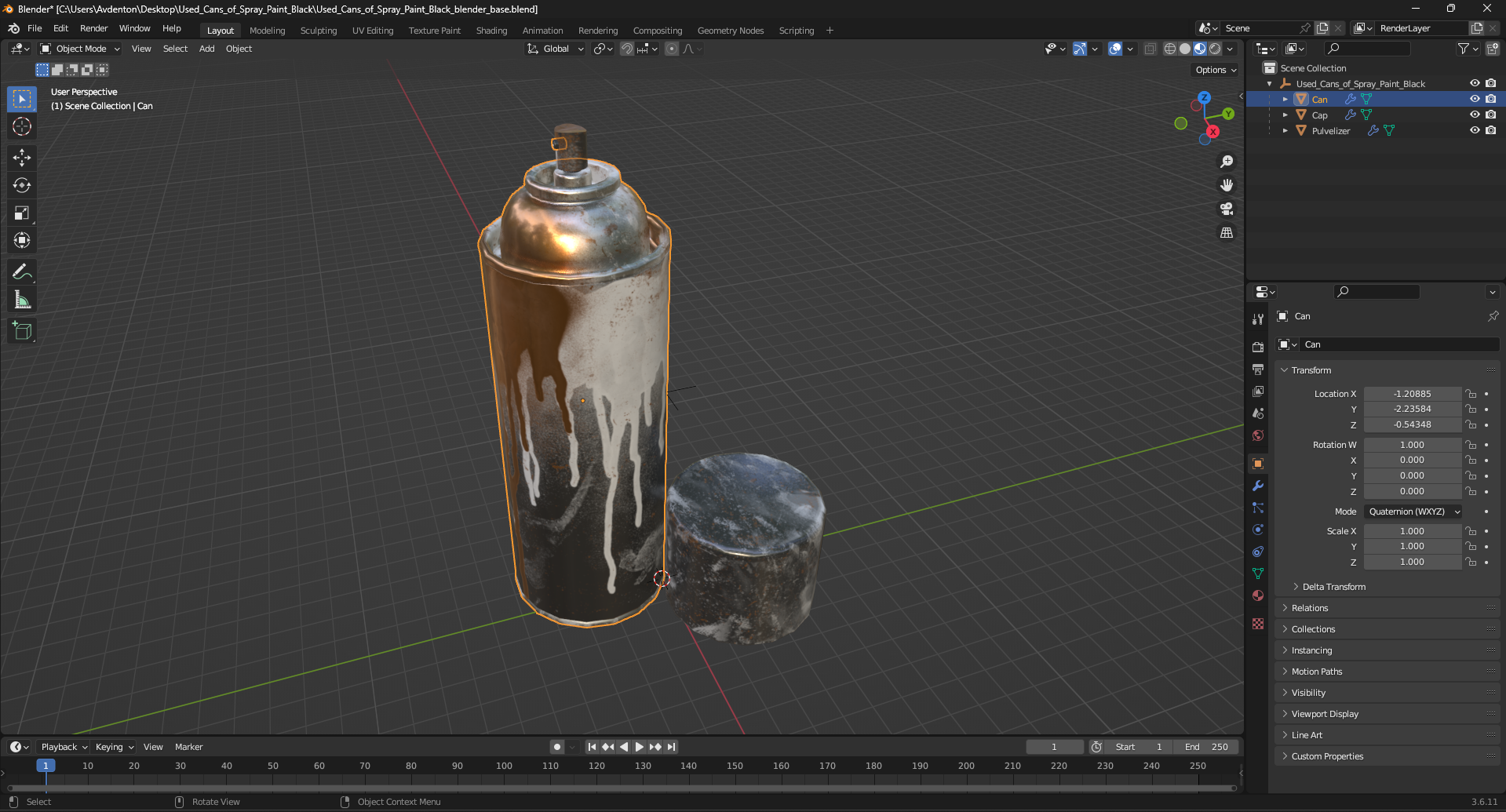Activate the Transform tool
Viewport: 1506px width, 812px height.
(22, 240)
